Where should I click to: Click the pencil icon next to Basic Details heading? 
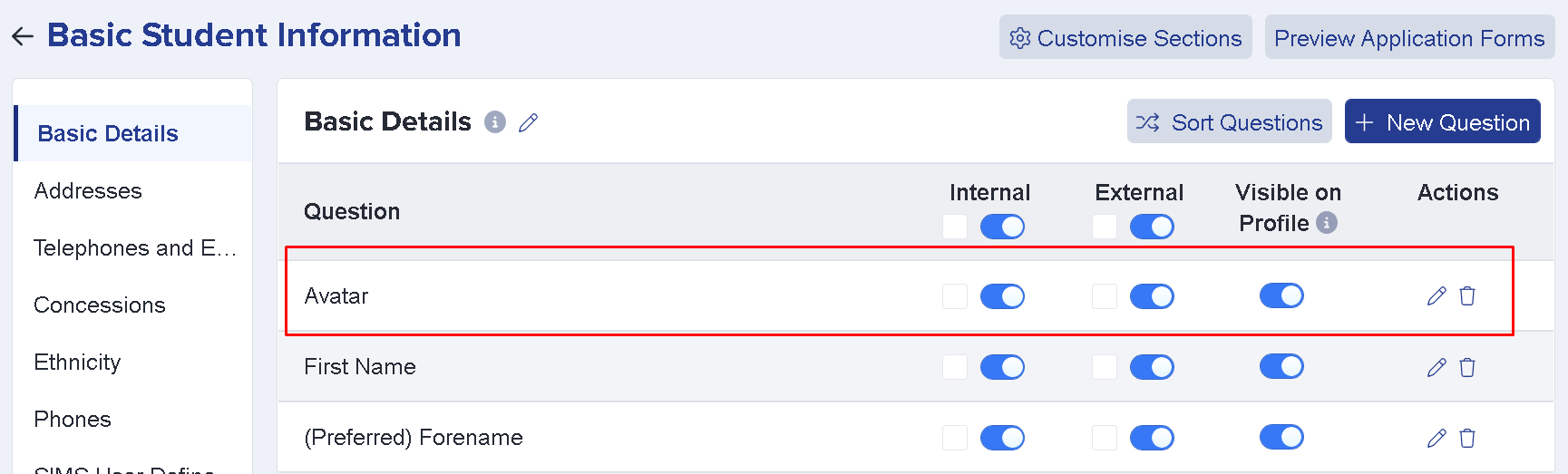pos(529,122)
